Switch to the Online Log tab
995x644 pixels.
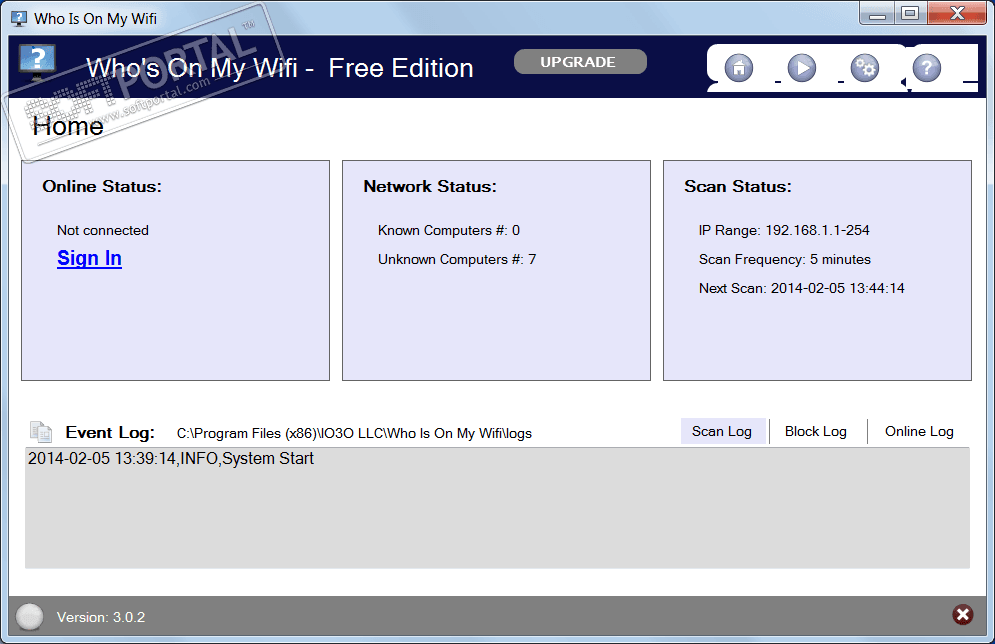(x=919, y=431)
